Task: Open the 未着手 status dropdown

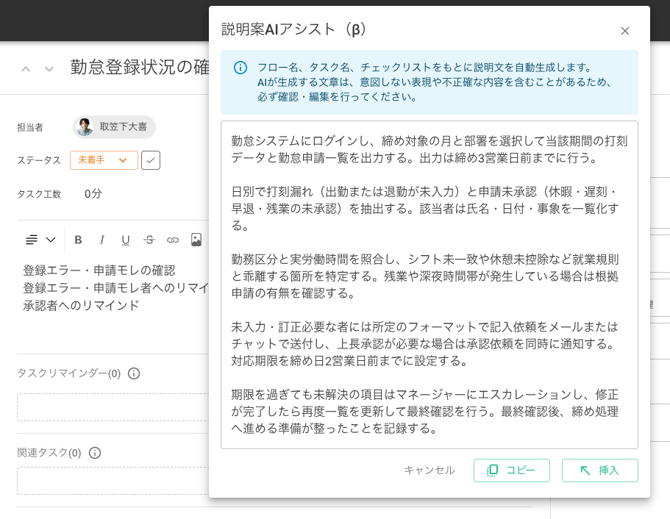Action: point(104,160)
